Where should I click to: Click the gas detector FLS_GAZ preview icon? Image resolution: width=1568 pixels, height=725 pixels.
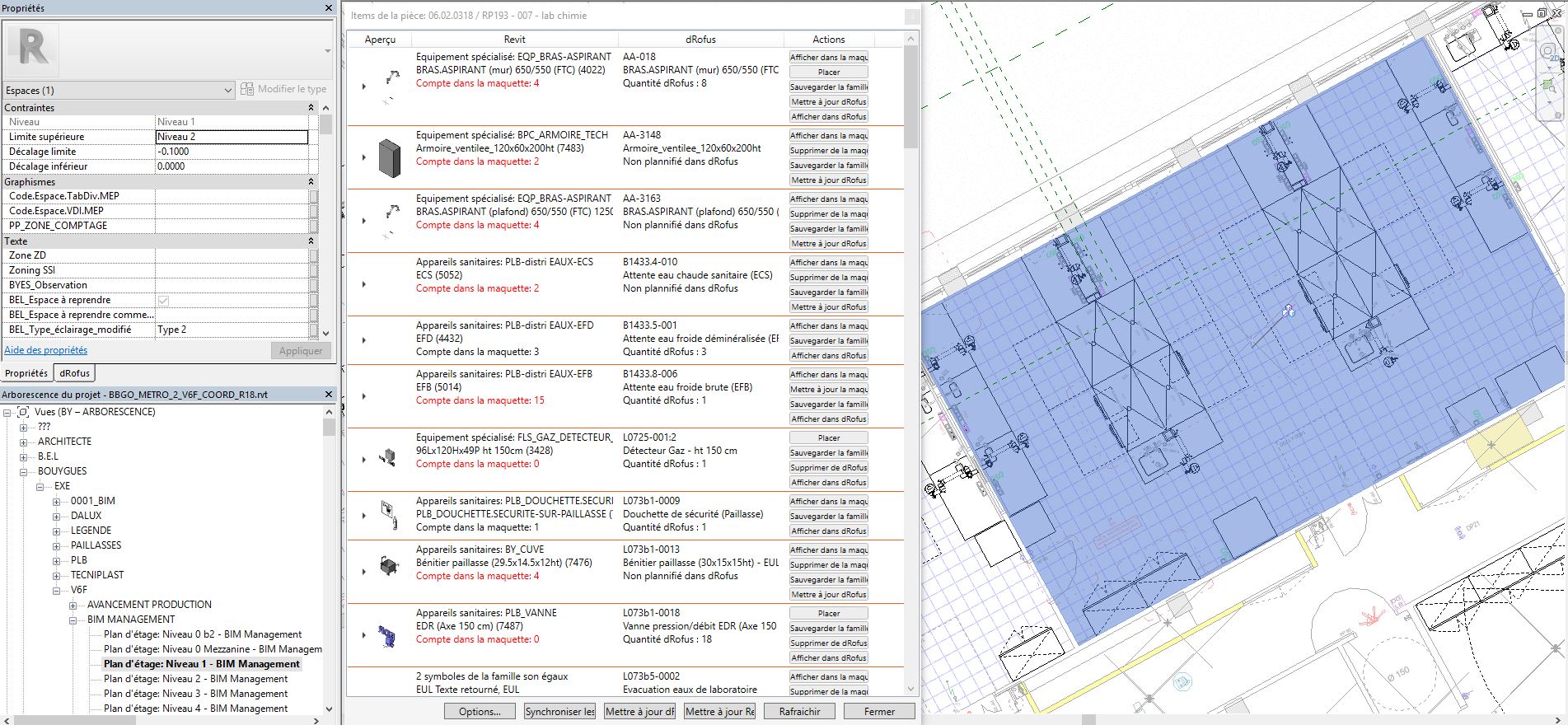387,458
